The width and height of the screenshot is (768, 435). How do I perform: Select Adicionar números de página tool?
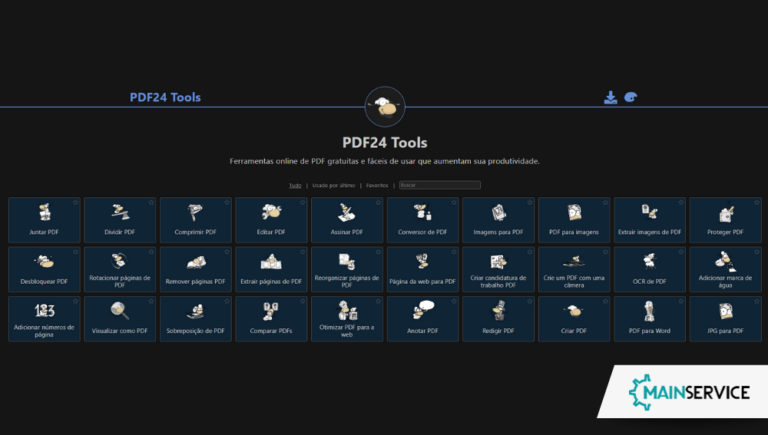coord(44,319)
